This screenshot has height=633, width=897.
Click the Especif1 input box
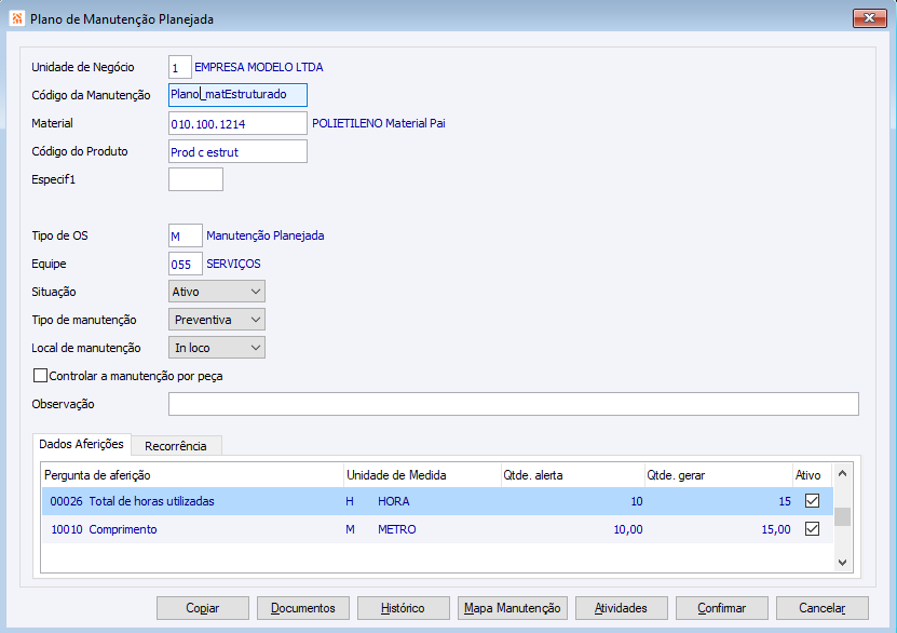coord(196,180)
